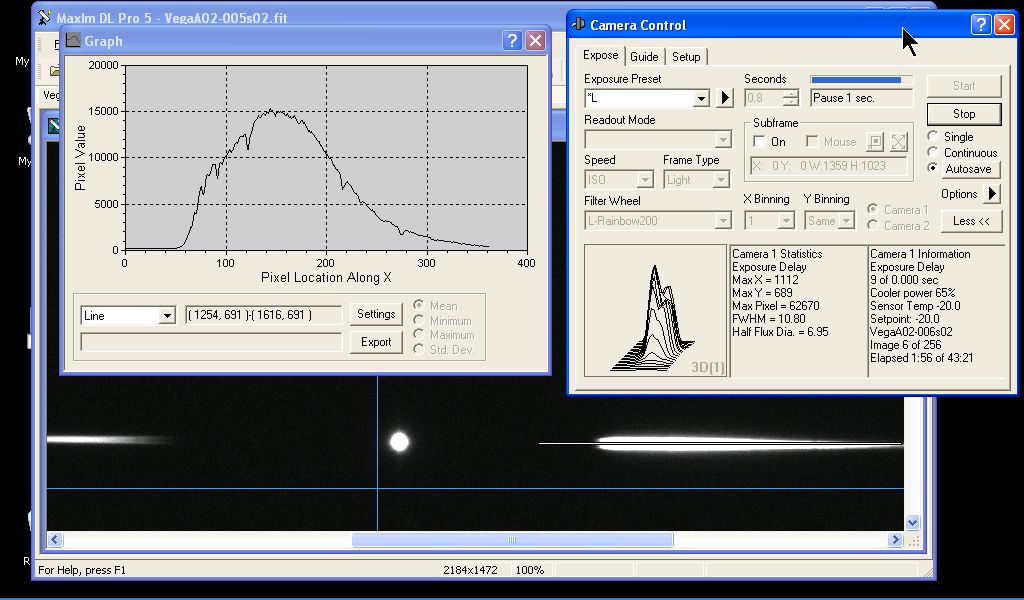Click the horizontal scrollbar right arrow

(x=895, y=539)
